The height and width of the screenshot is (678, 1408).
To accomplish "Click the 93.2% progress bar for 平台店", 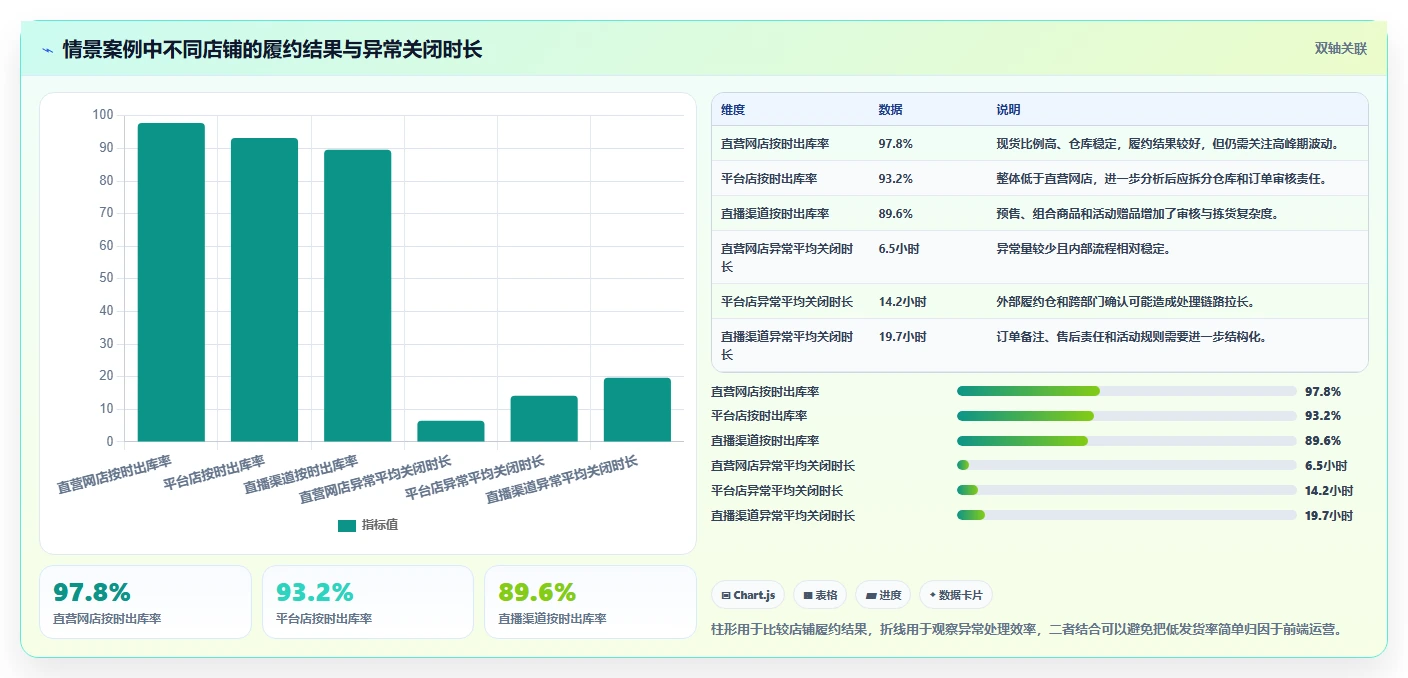I will pos(1127,416).
